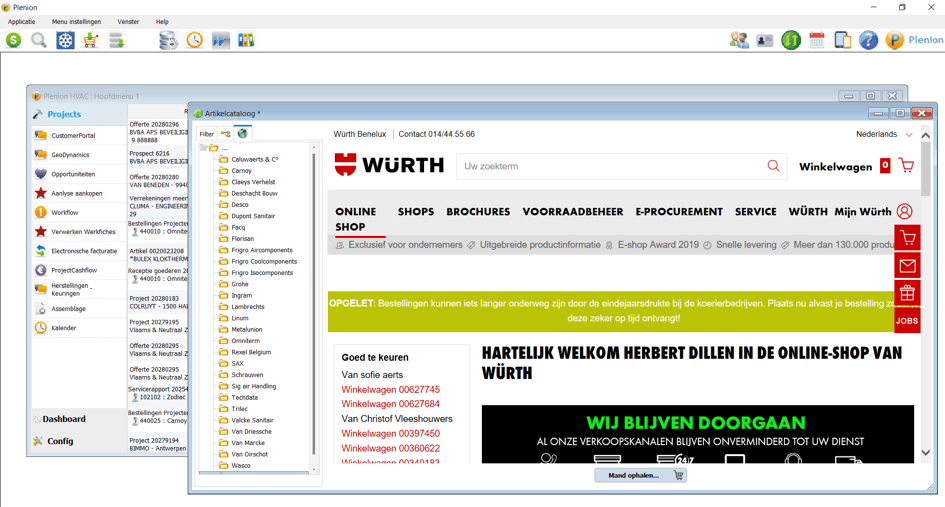Click the orange Plenion logo icon
This screenshot has width=945, height=507.
tap(894, 40)
